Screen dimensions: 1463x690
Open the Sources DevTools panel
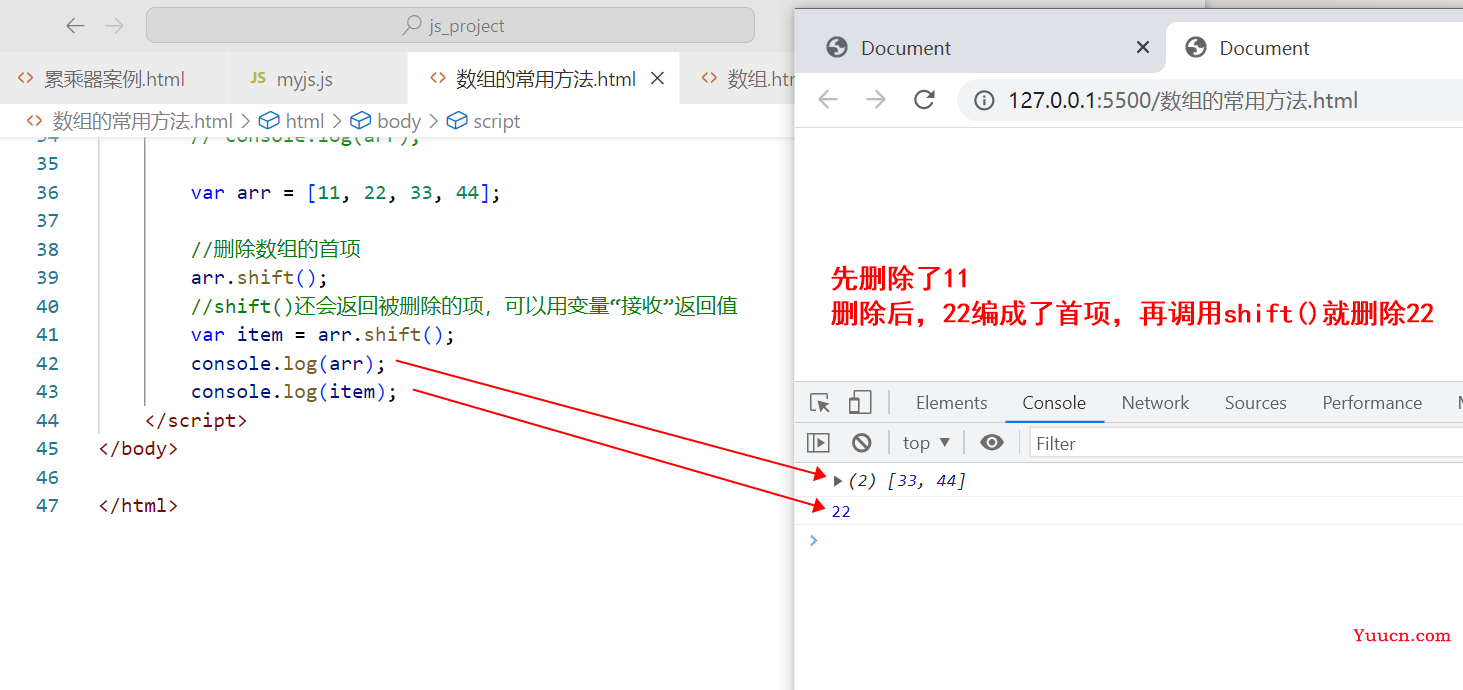[x=1255, y=403]
